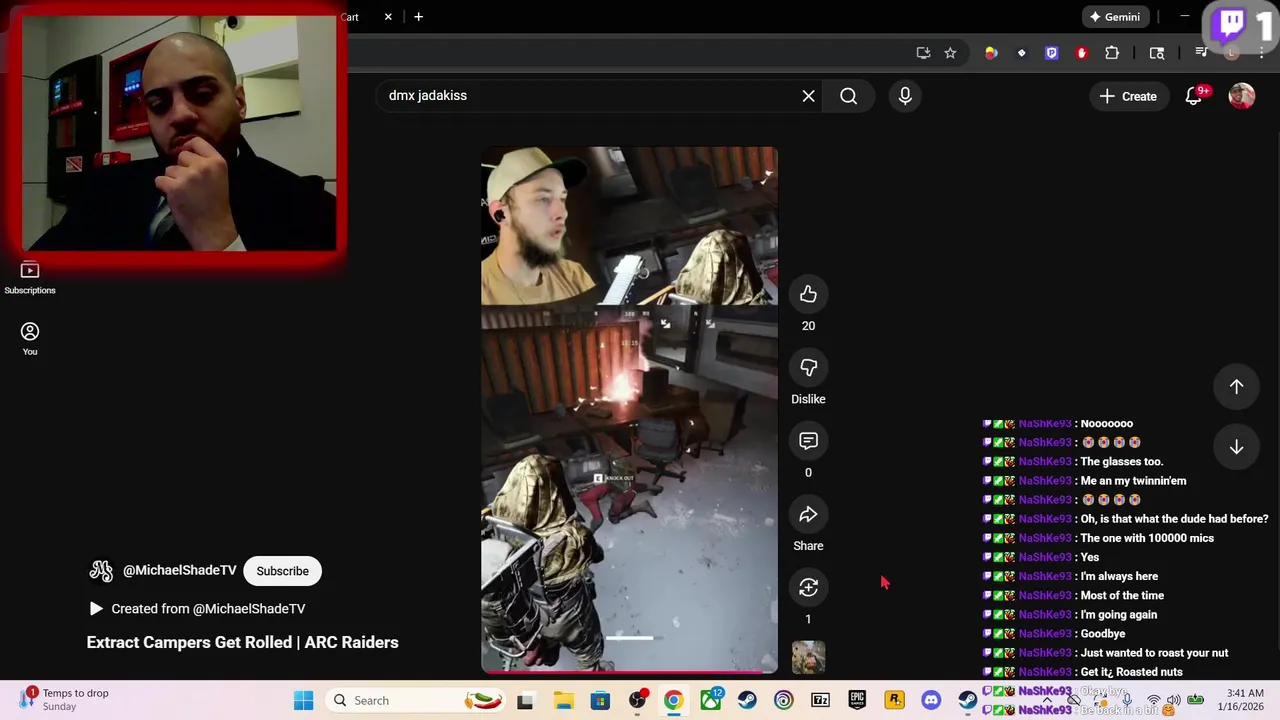Seek using the Short's red progress bar
The height and width of the screenshot is (720, 1280).
(629, 672)
